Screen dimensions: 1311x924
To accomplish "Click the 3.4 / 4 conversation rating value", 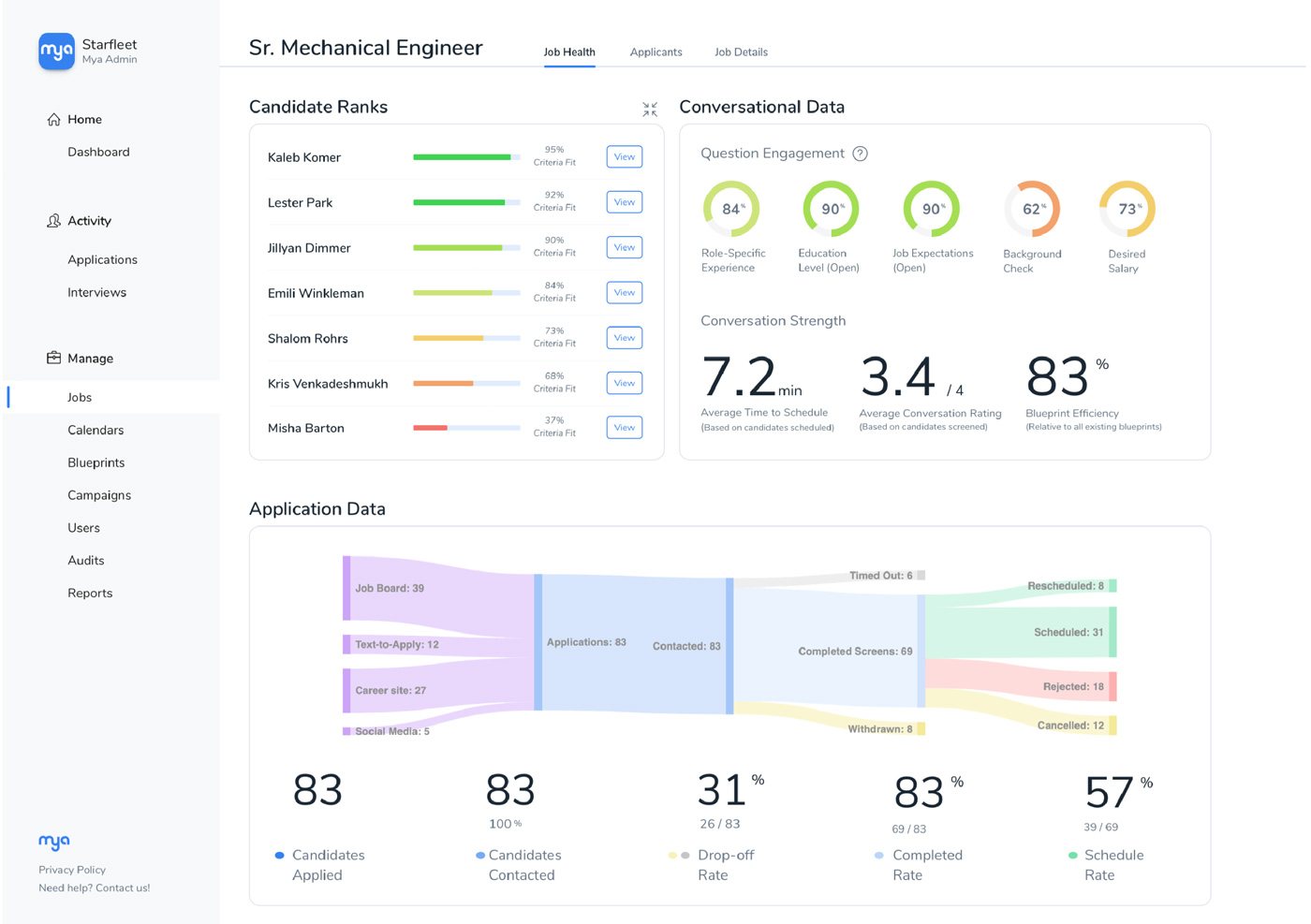I will click(x=912, y=377).
